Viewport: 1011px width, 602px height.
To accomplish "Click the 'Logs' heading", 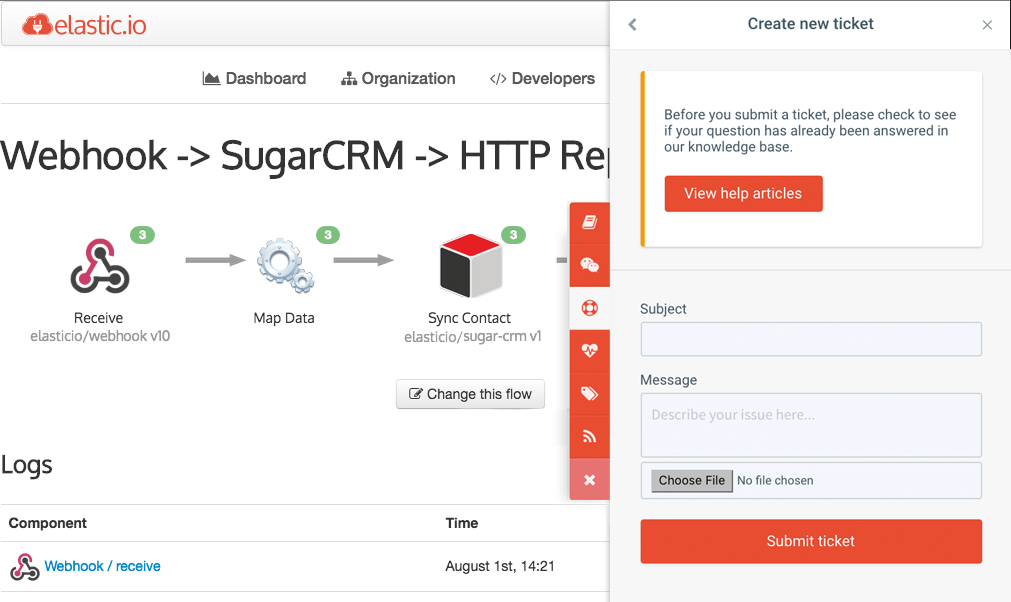I will (26, 465).
